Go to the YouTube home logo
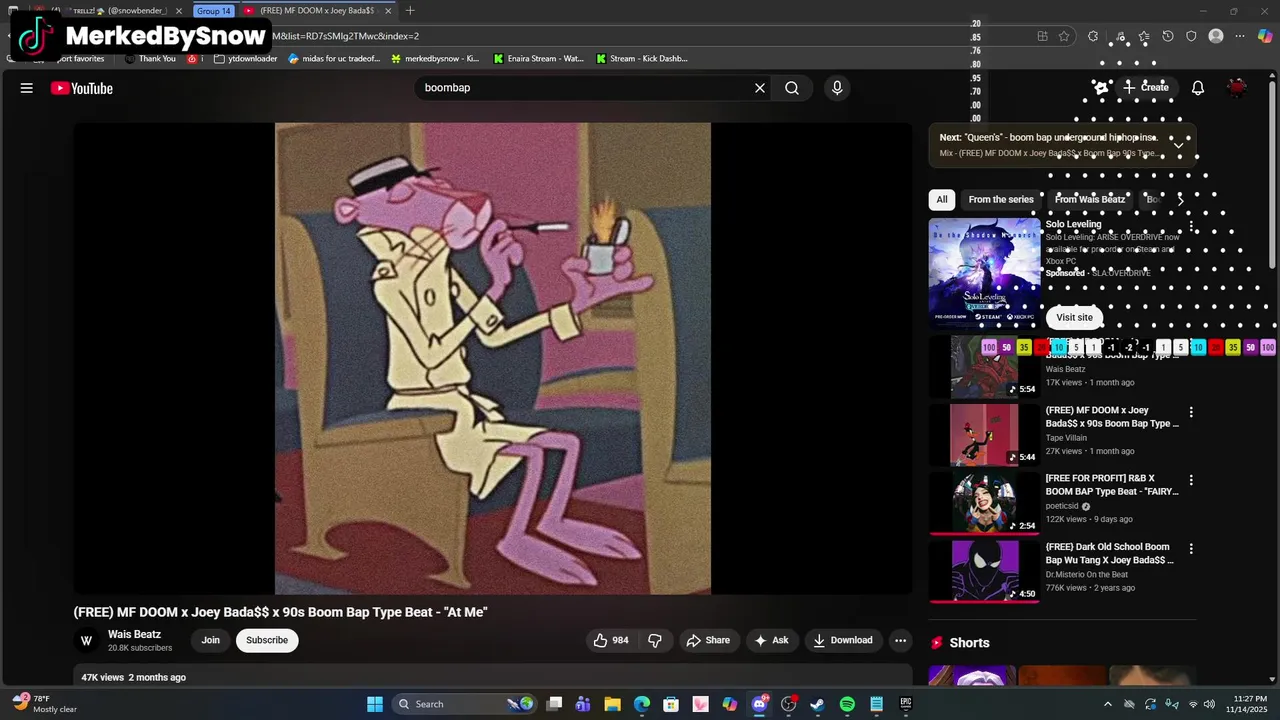Viewport: 1280px width, 720px height. click(x=82, y=88)
